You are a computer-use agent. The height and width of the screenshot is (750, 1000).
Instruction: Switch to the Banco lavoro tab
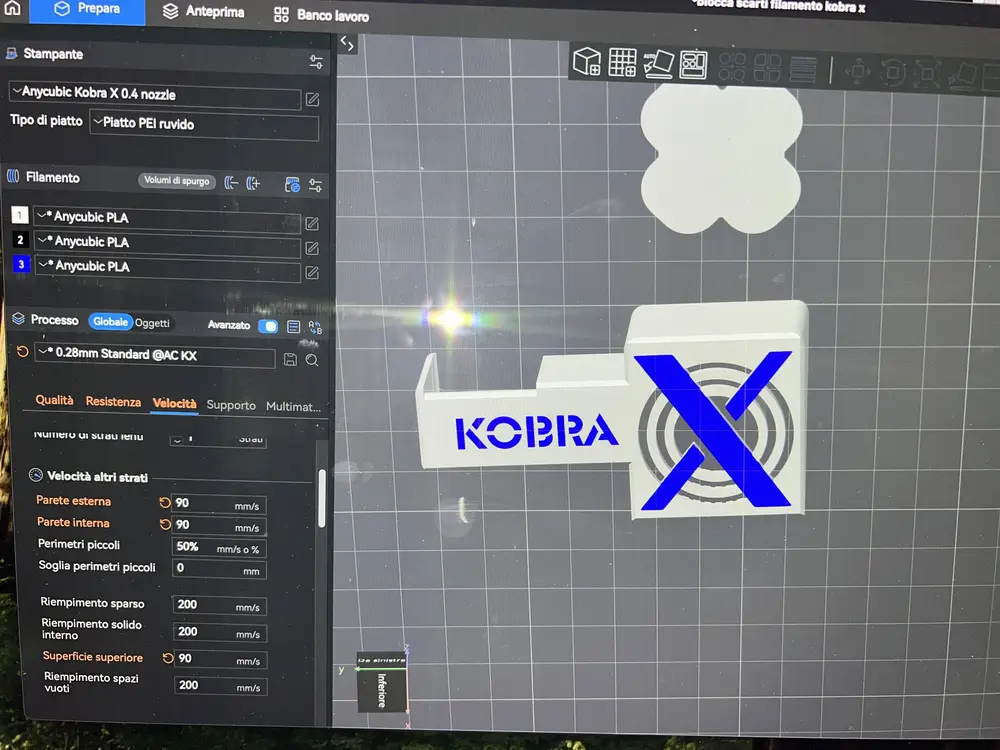[321, 15]
